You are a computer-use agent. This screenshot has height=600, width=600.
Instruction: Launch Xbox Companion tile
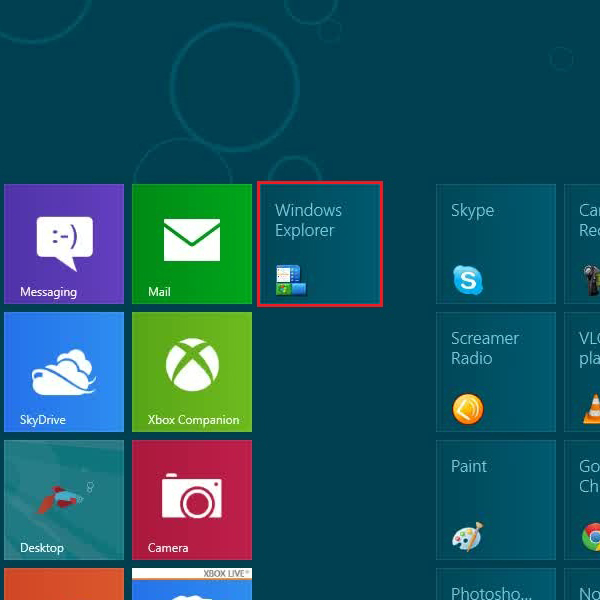point(192,372)
